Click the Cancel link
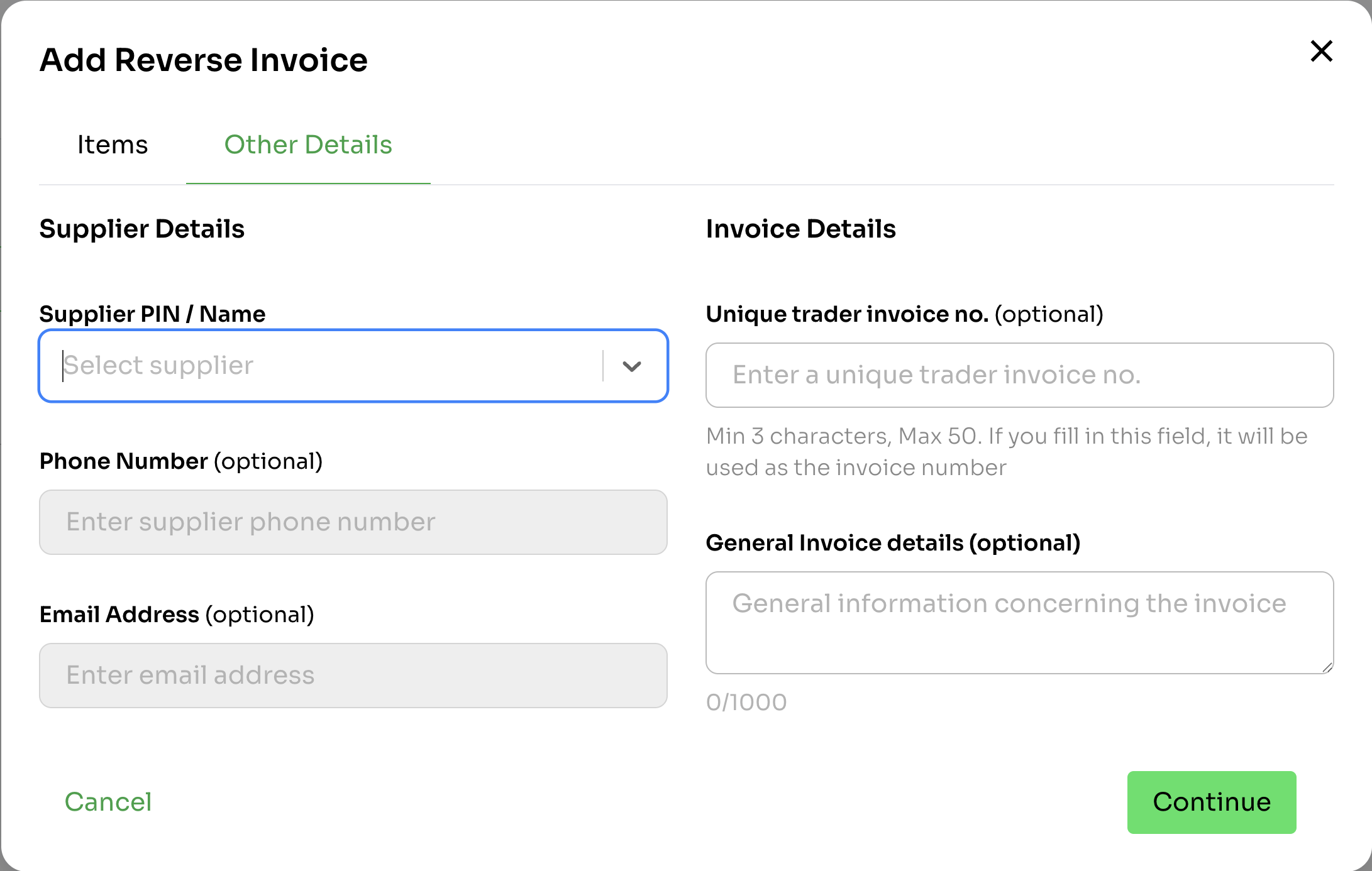 pos(108,802)
